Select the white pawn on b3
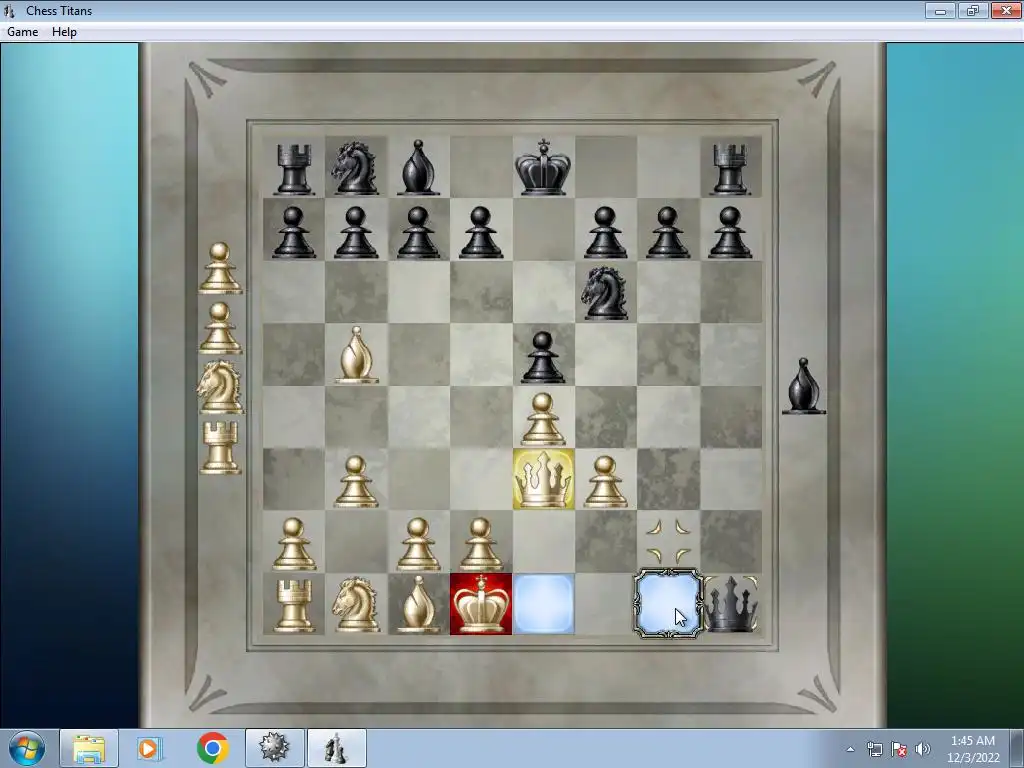The height and width of the screenshot is (768, 1024). (356, 482)
